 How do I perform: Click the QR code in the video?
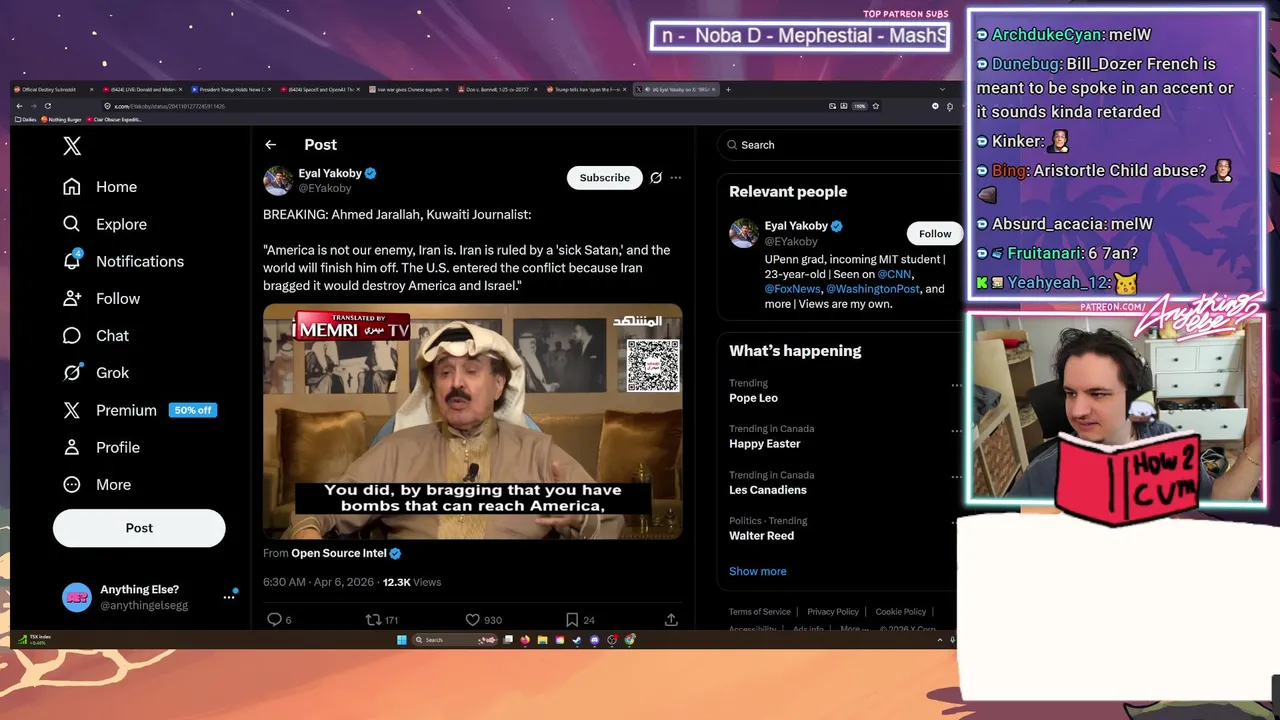[653, 365]
